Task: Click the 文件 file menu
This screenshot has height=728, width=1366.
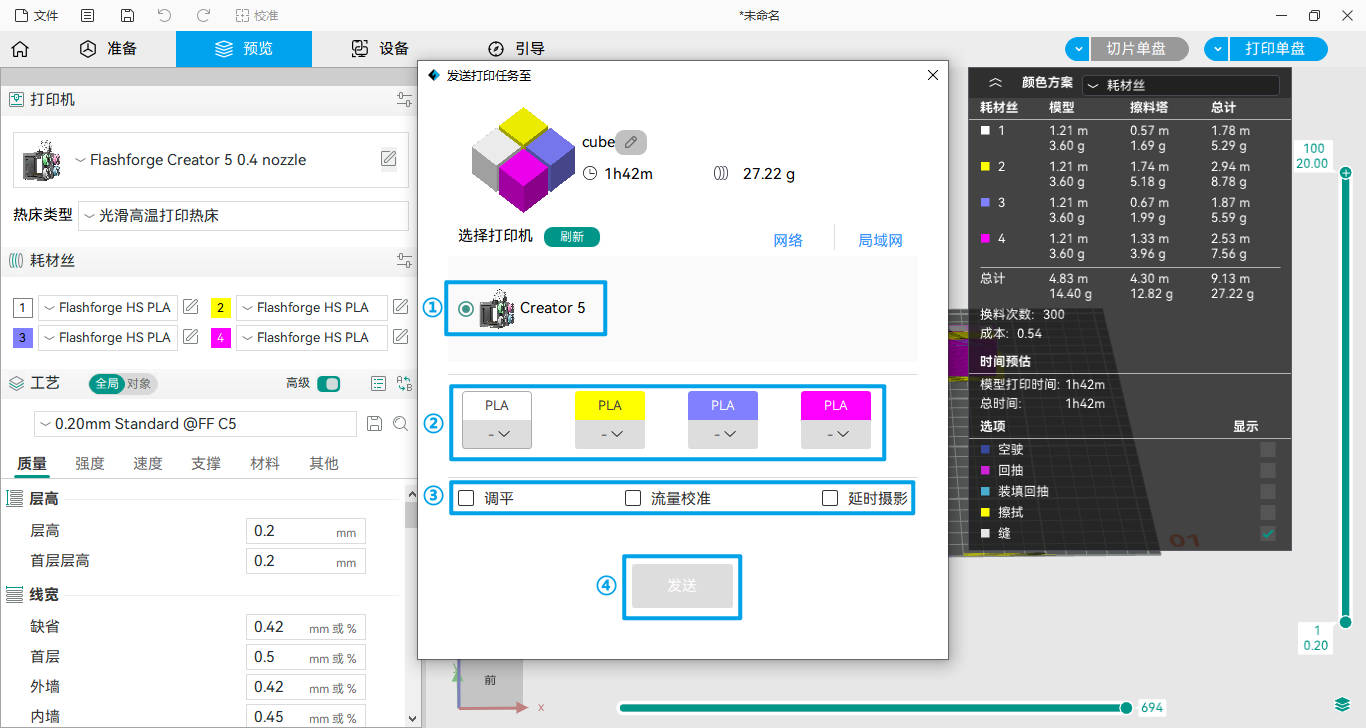Action: coord(36,16)
